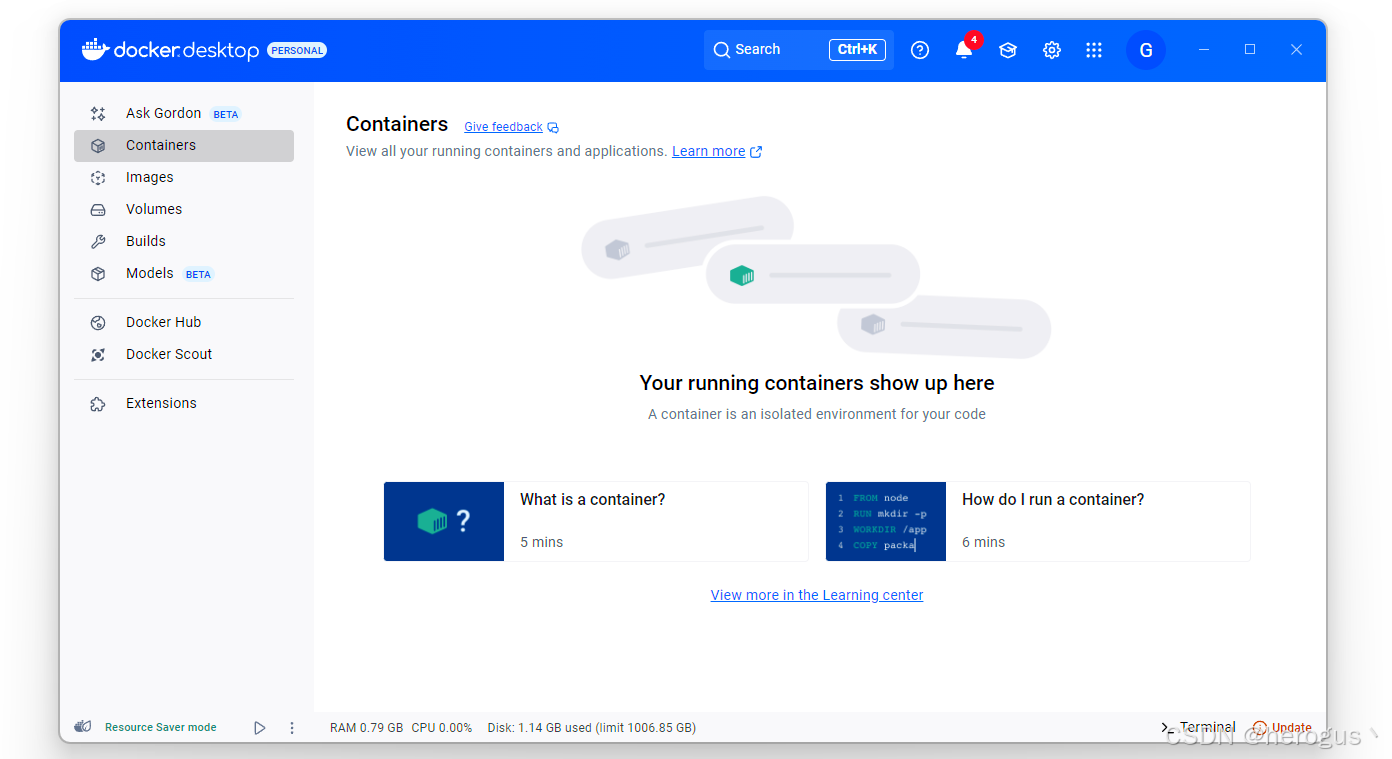Click the Disk 1.14 GB used readout
Image resolution: width=1392 pixels, height=759 pixels.
[x=592, y=728]
